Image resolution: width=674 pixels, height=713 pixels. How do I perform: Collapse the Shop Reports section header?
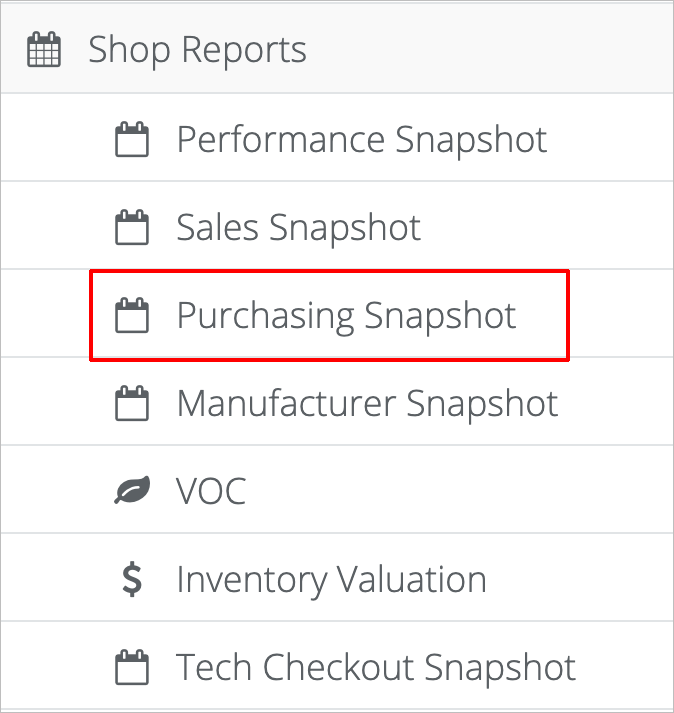198,50
